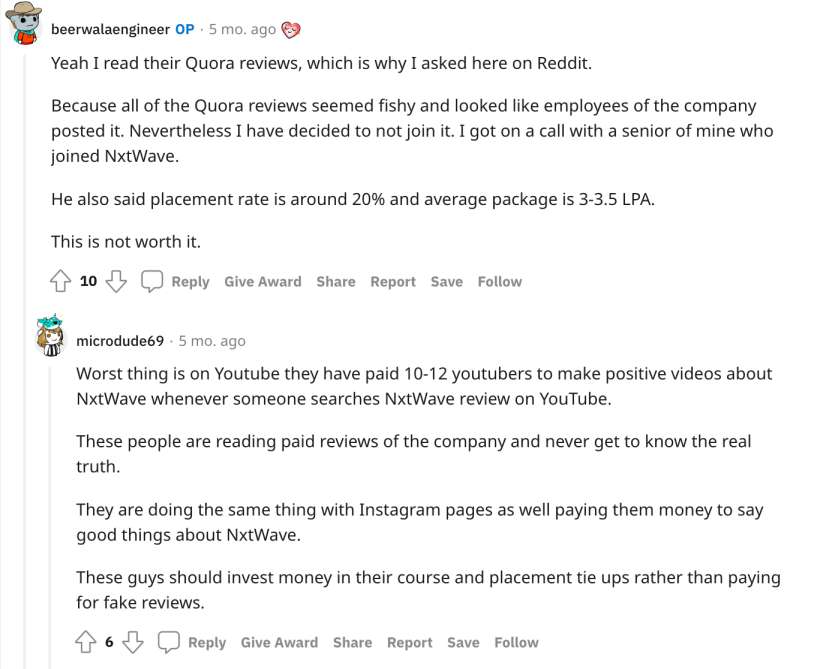
Task: Downvote microdude69's comment
Action: [133, 642]
